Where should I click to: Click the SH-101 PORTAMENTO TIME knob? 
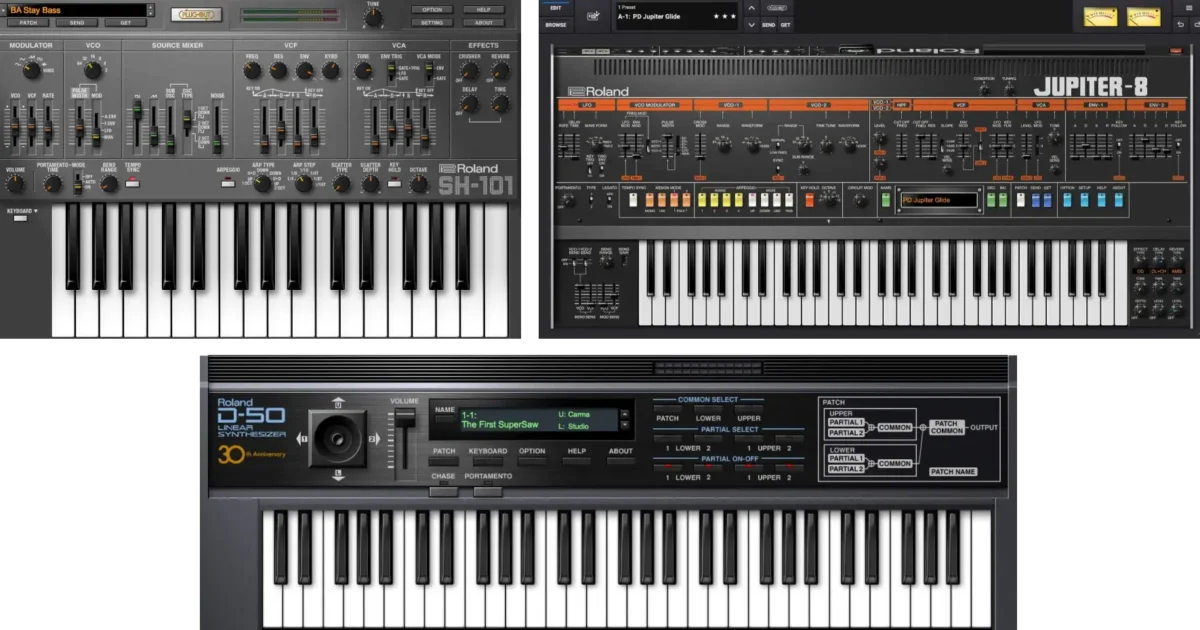click(53, 184)
